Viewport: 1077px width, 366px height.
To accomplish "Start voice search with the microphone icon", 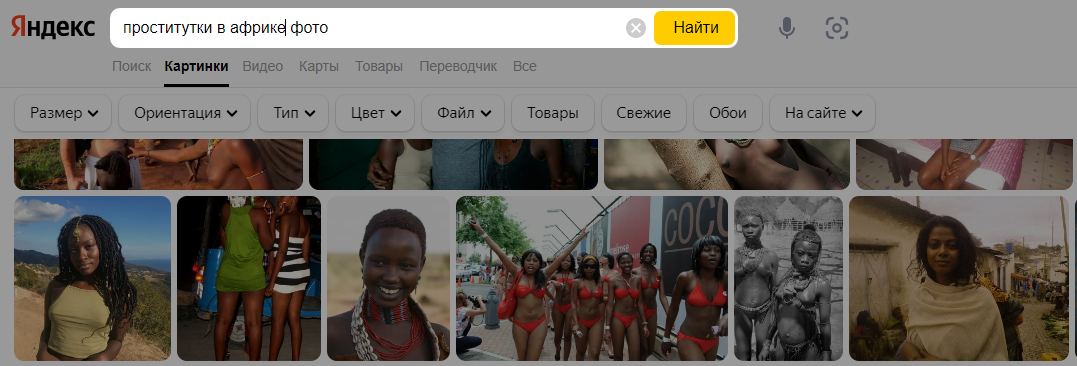I will coord(787,28).
